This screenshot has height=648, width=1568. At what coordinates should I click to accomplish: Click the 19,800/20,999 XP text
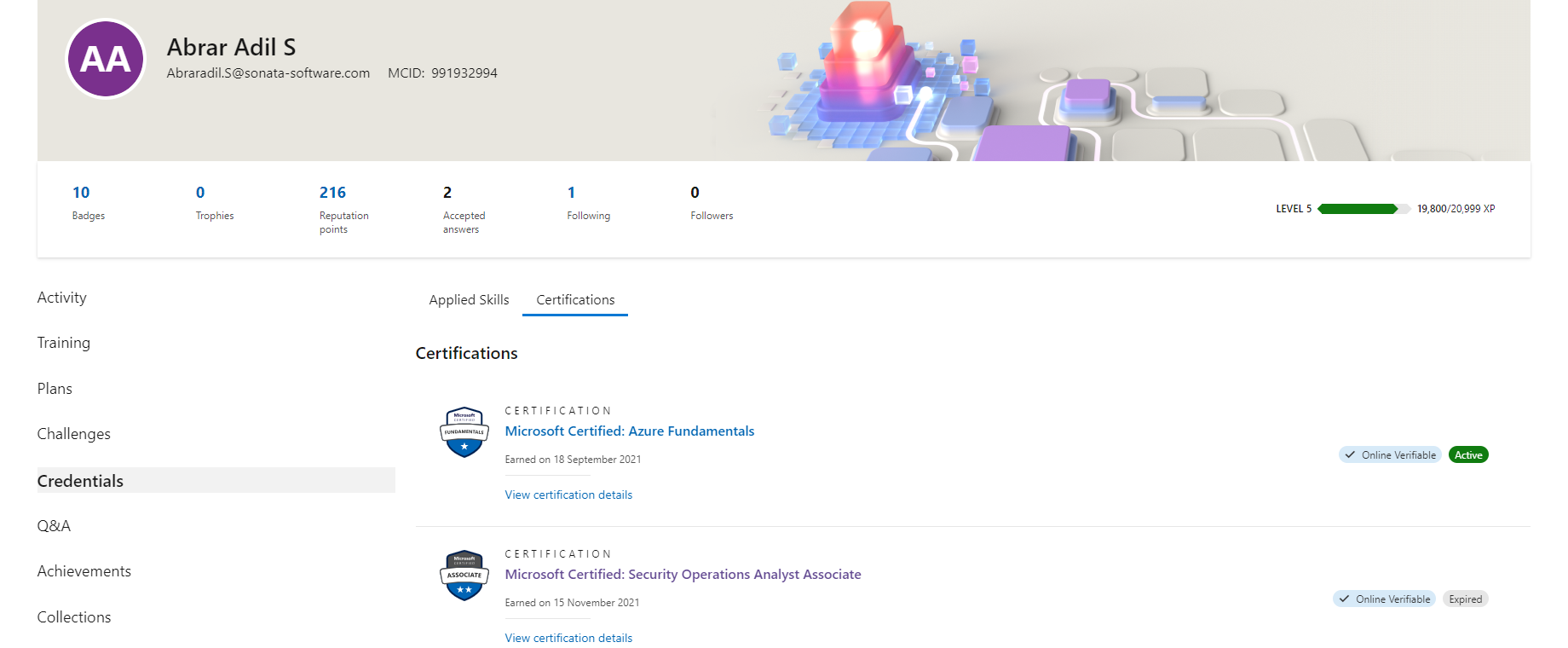[x=1456, y=209]
